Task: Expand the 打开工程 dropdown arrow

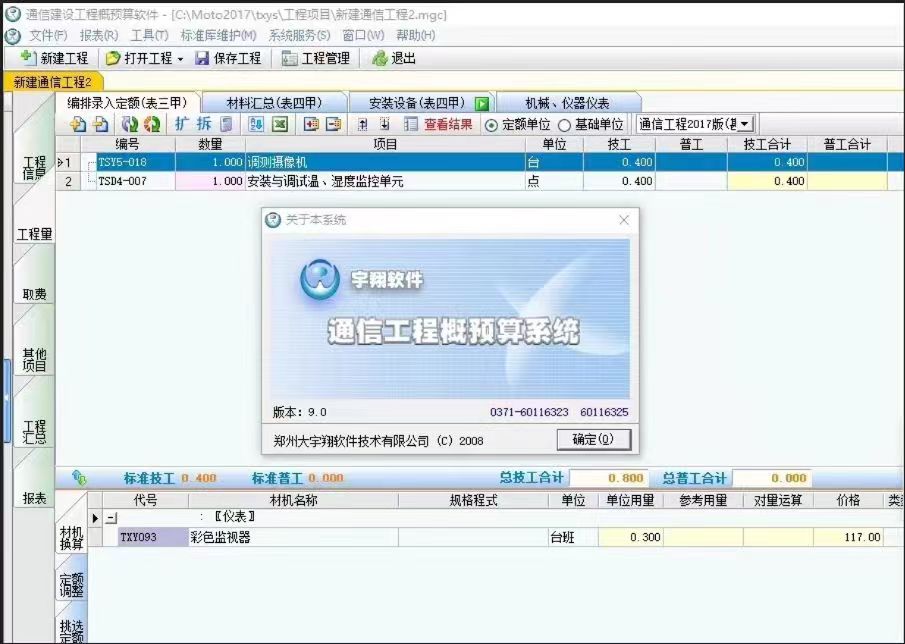Action: [x=181, y=59]
